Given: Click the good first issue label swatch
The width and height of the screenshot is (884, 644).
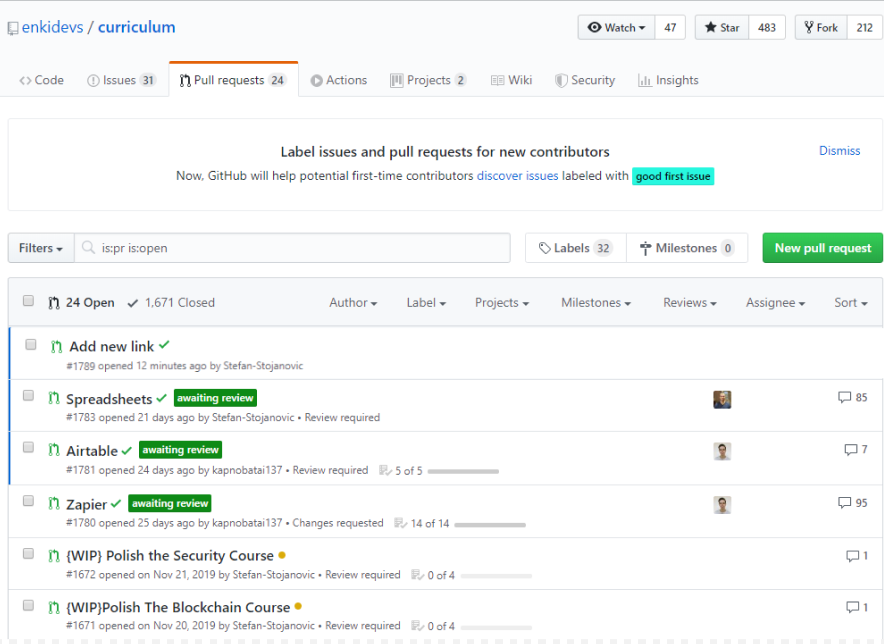Looking at the screenshot, I should (x=673, y=177).
